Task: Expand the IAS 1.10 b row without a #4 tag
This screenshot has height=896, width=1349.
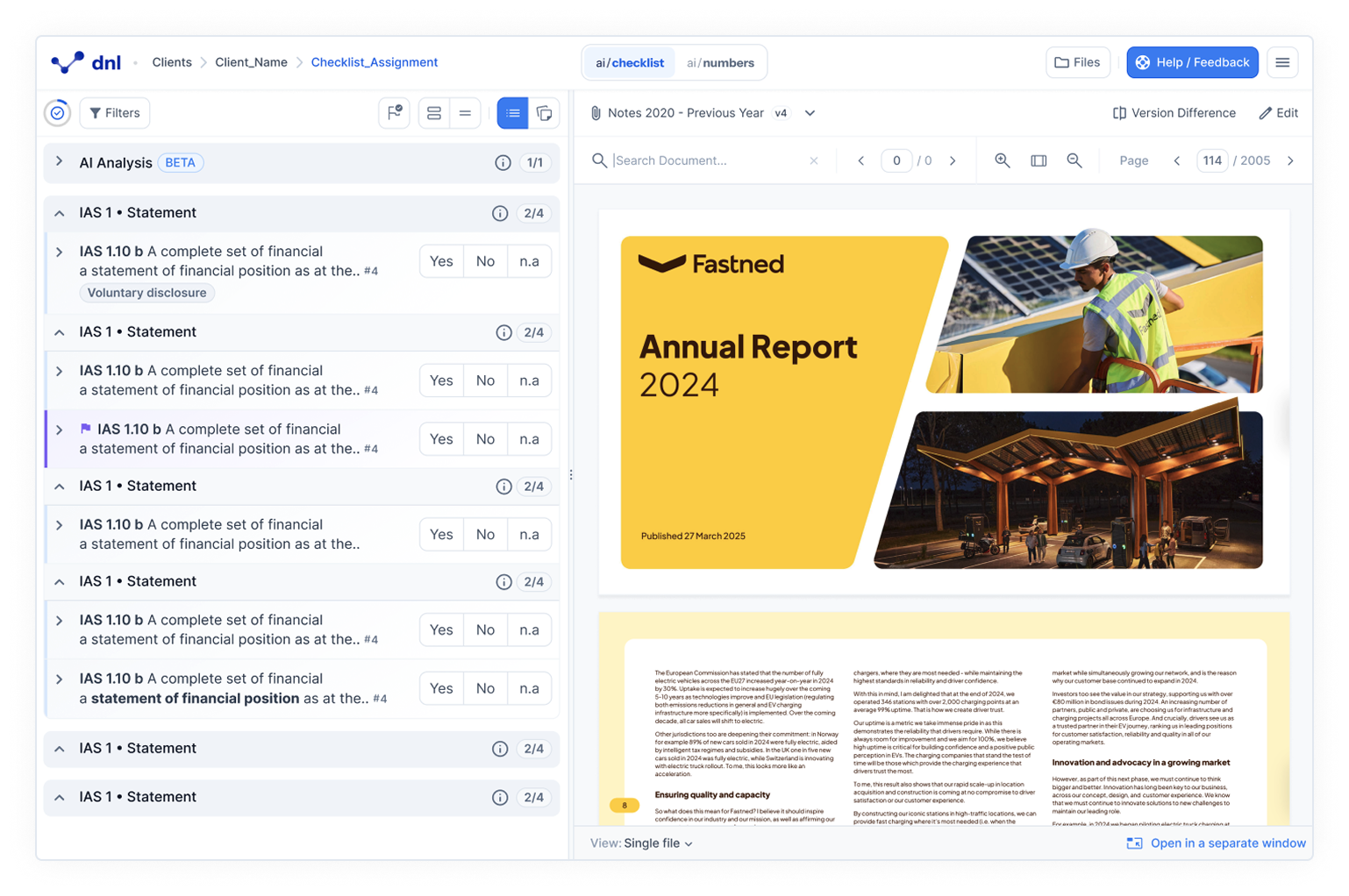Action: point(59,524)
